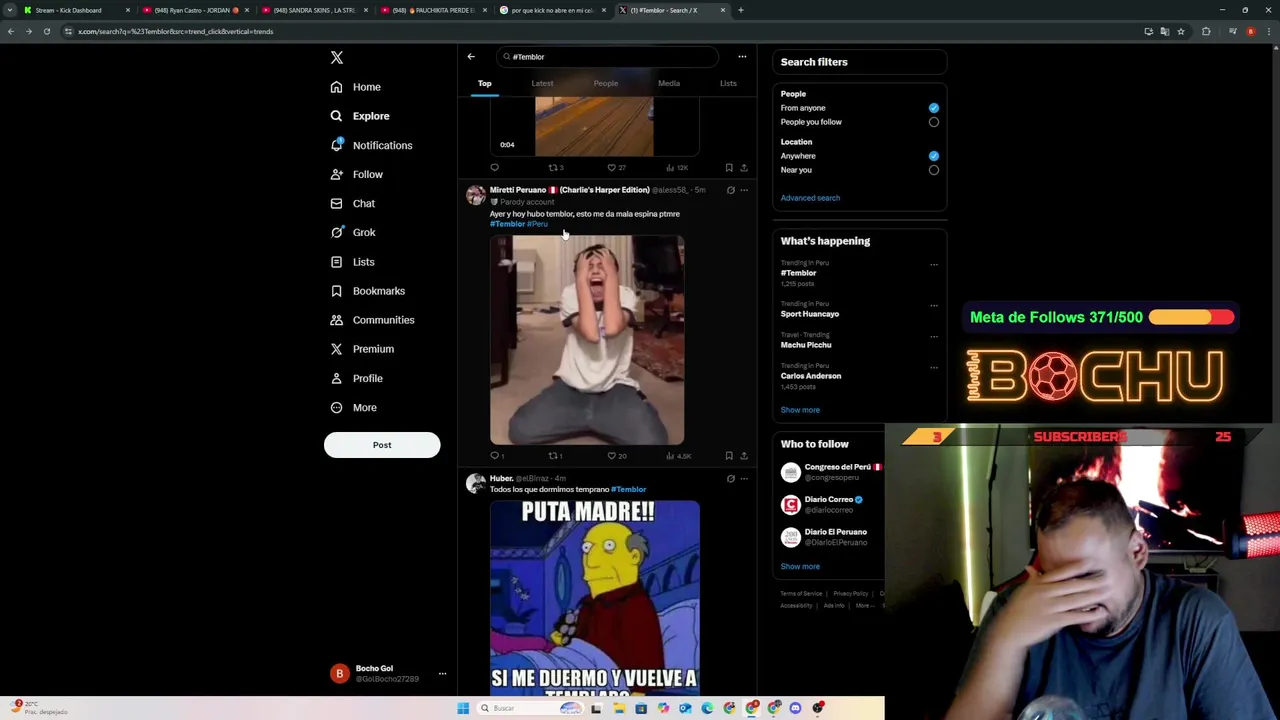Screen dimensions: 1280x720
Task: Open Premium from the sidebar
Action: click(x=362, y=349)
